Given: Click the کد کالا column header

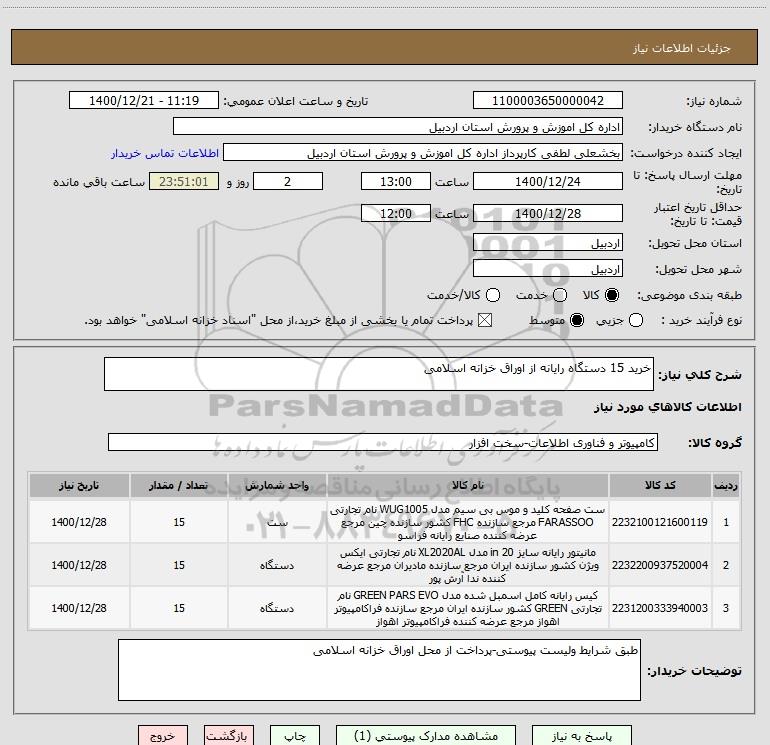Looking at the screenshot, I should (660, 485).
